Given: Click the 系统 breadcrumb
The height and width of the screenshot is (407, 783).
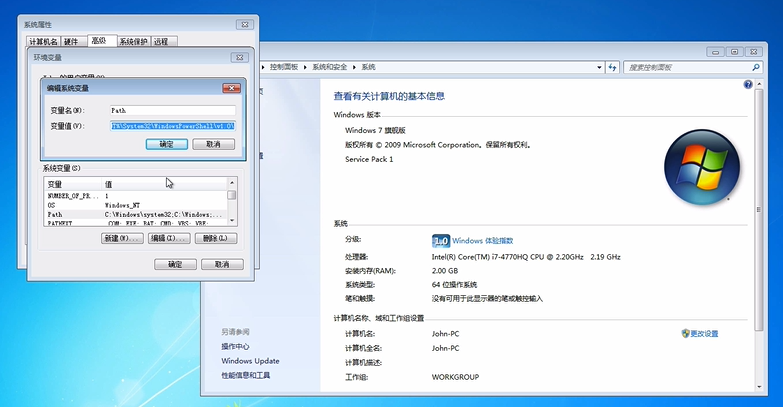Looking at the screenshot, I should click(369, 67).
